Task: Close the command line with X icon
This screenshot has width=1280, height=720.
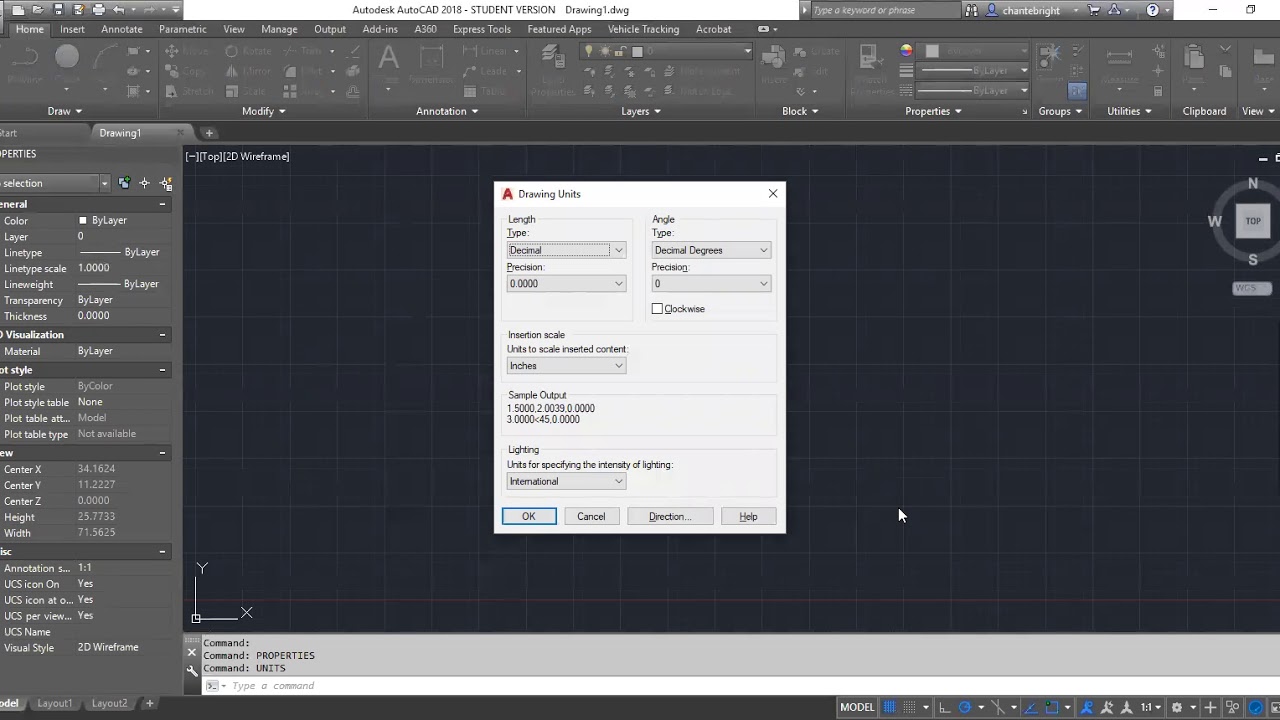Action: tap(192, 652)
